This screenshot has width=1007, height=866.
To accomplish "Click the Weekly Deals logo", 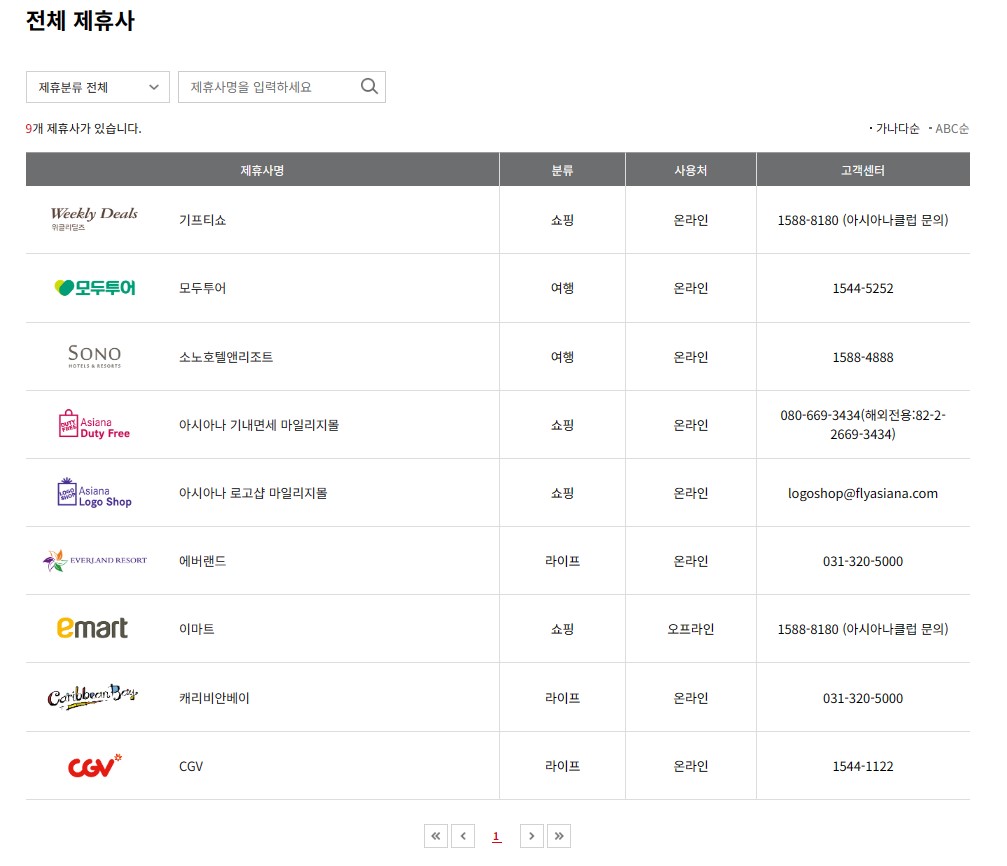I will [94, 218].
